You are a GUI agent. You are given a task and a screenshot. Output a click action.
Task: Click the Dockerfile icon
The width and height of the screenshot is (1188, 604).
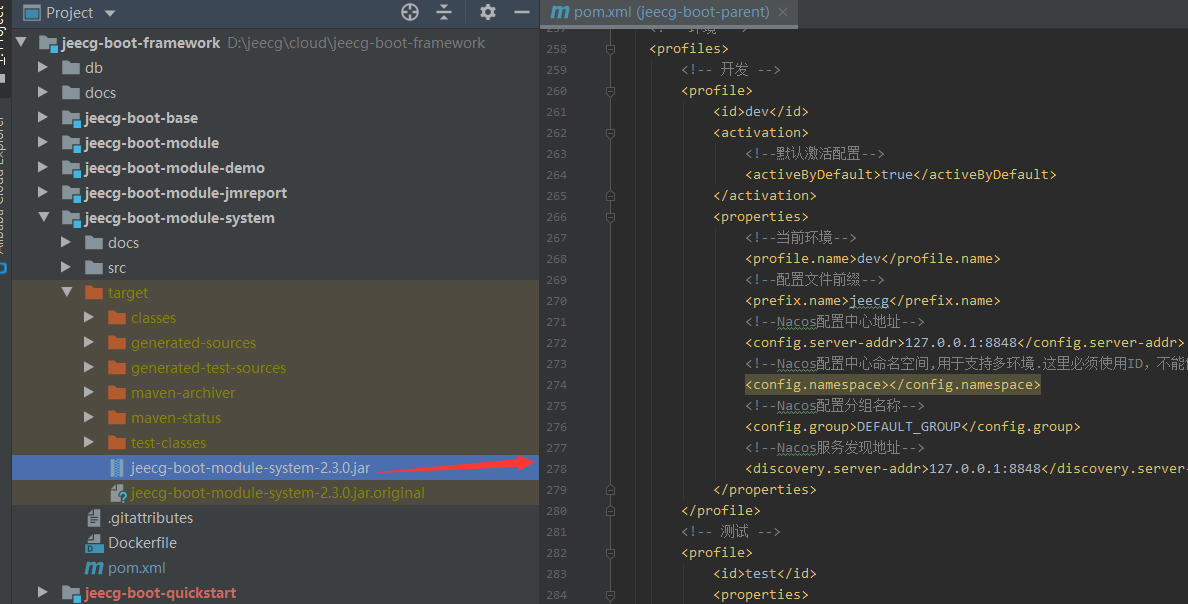[94, 543]
